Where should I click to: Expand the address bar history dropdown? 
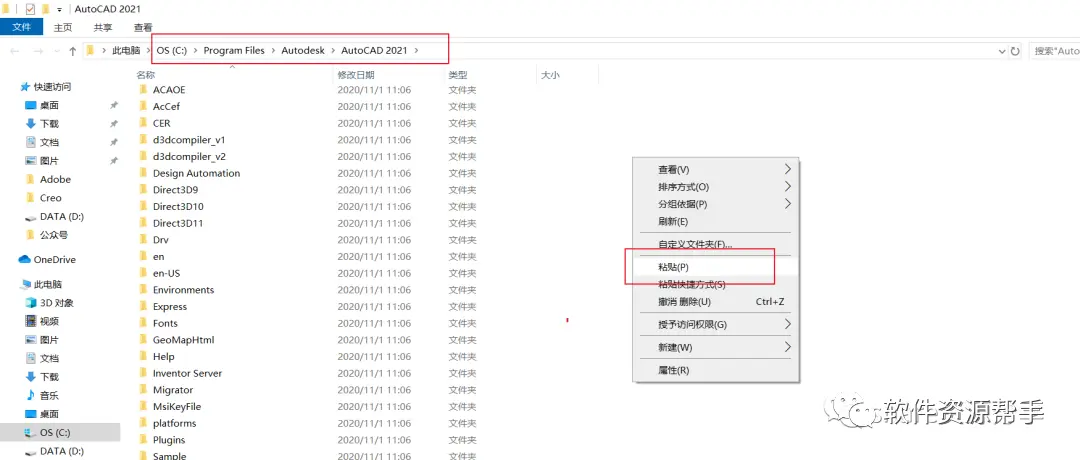tap(1001, 51)
